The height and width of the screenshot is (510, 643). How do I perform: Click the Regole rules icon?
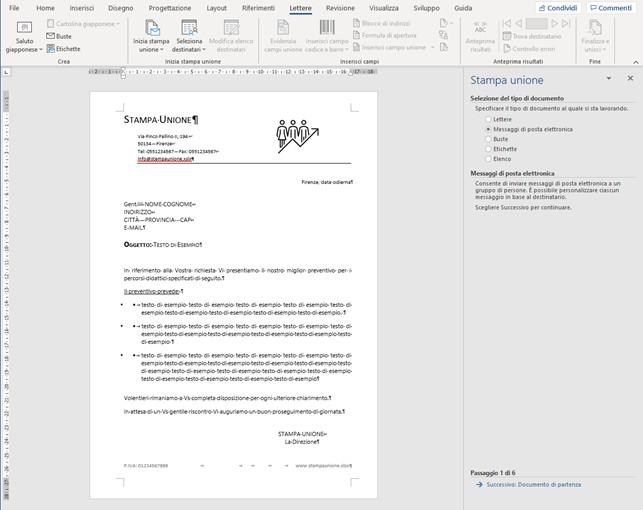443,23
